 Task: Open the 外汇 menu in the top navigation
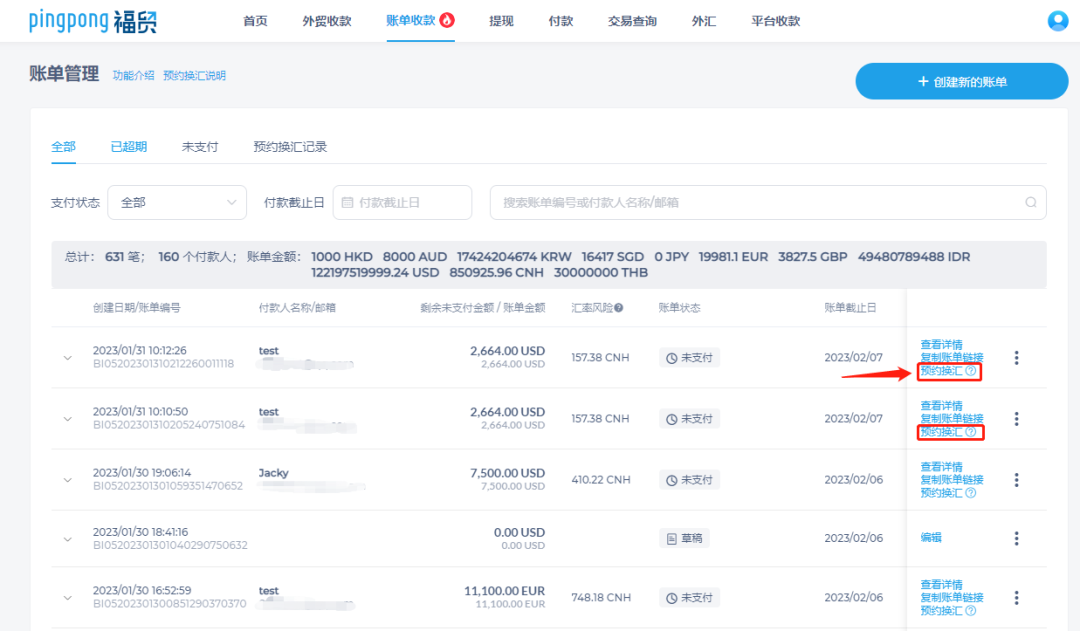pyautogui.click(x=704, y=19)
